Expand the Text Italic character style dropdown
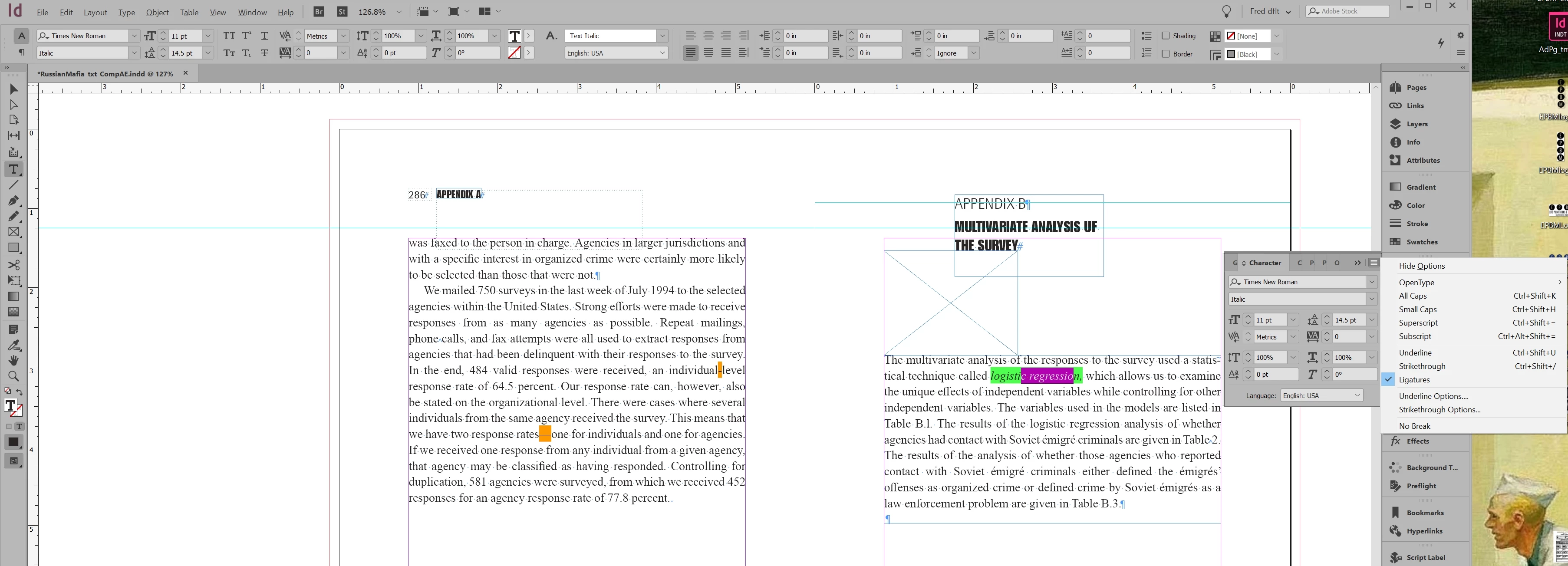This screenshot has height=566, width=1568. coord(662,36)
